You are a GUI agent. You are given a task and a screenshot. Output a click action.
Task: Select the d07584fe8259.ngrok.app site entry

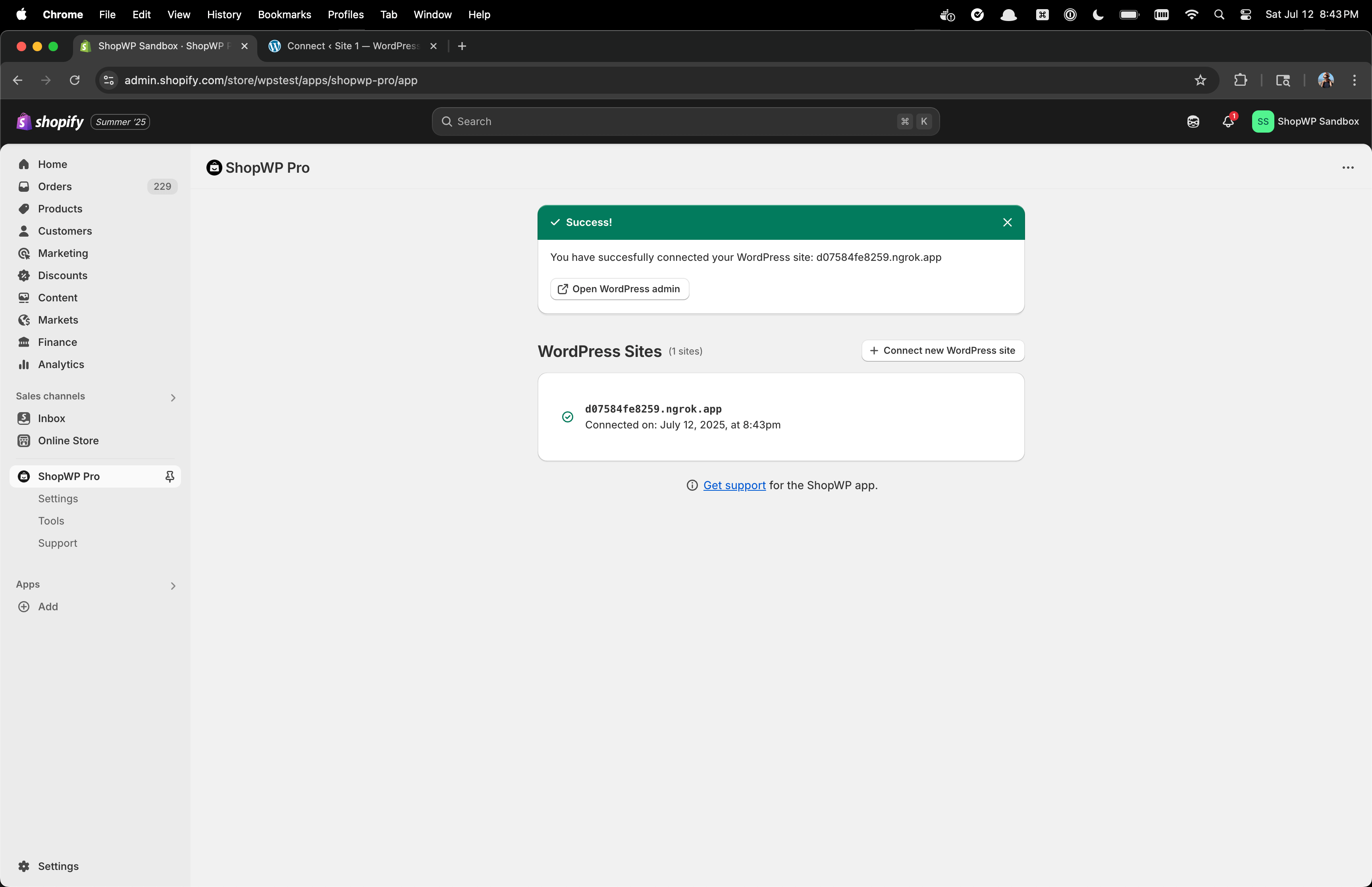click(x=781, y=417)
